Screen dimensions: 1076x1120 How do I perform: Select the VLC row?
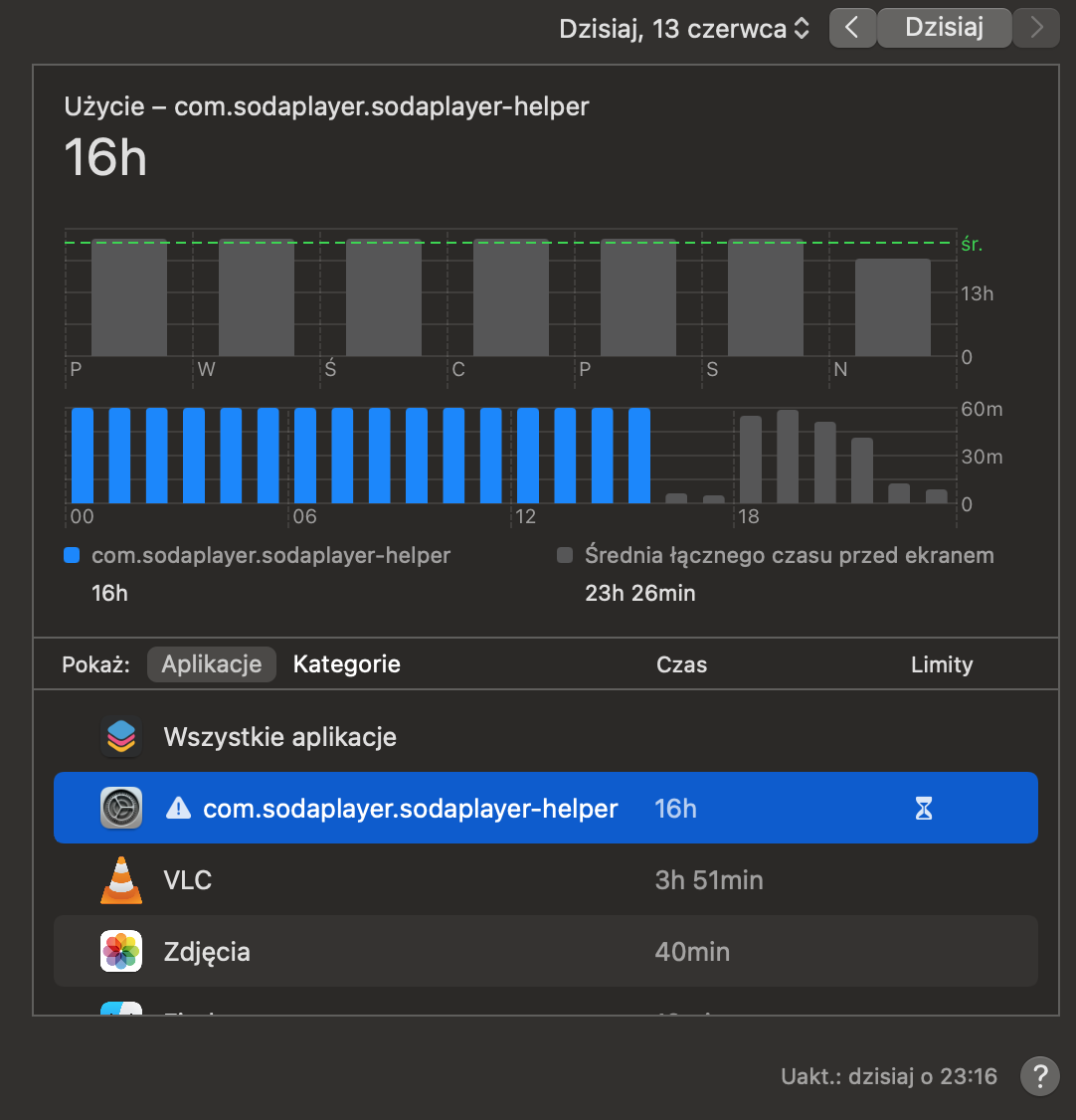[x=546, y=879]
